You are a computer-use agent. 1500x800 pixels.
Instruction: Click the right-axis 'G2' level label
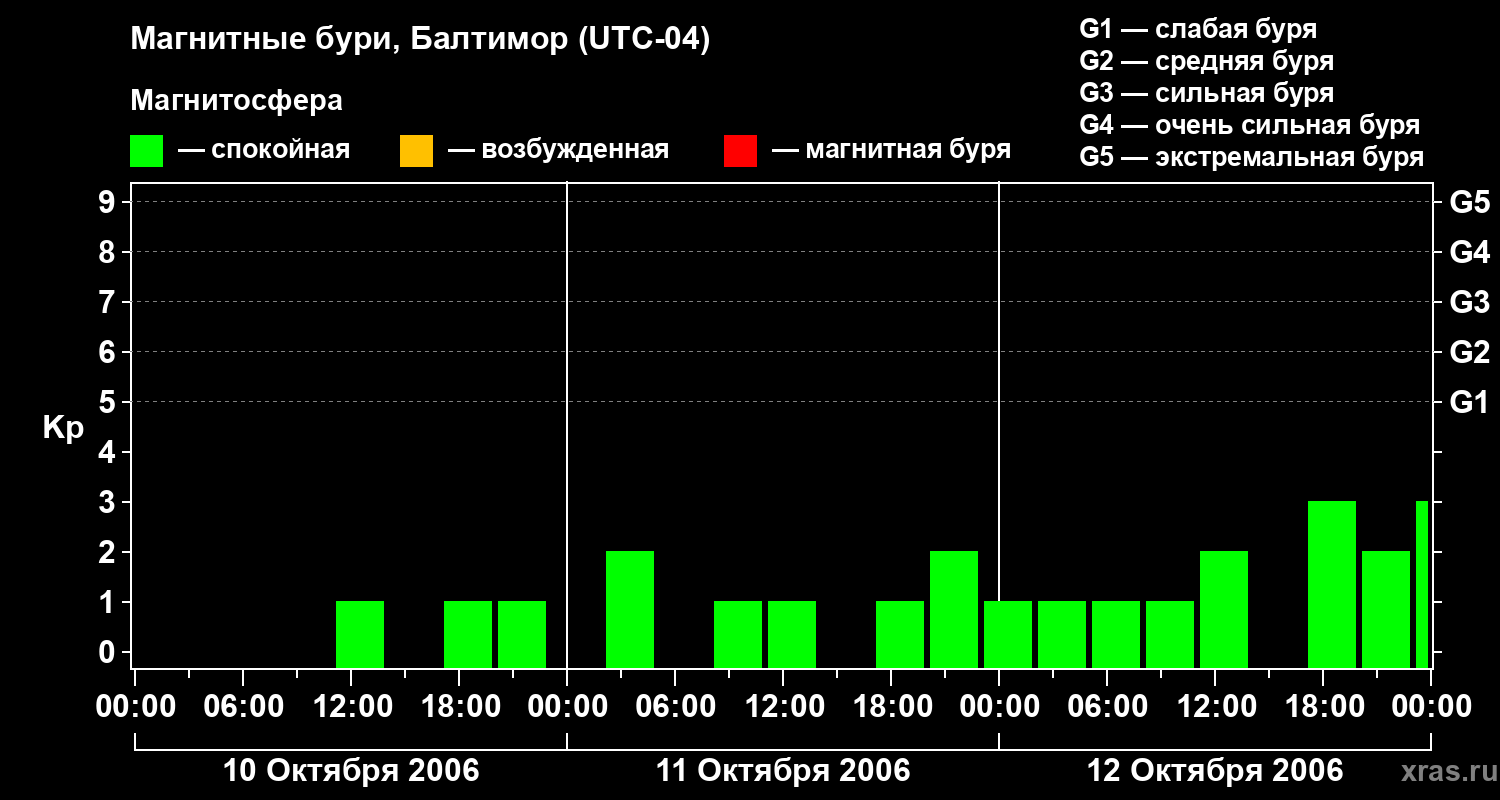[x=1469, y=353]
